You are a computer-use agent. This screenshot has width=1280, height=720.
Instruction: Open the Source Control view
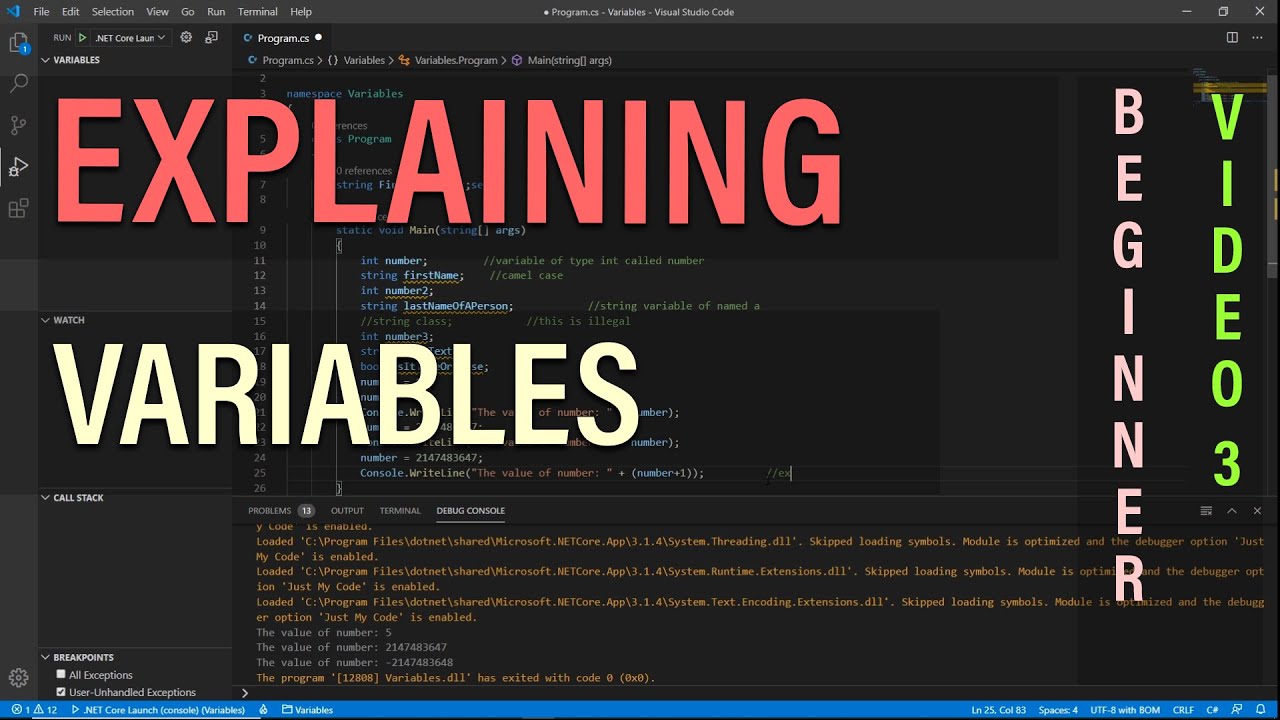pyautogui.click(x=18, y=125)
